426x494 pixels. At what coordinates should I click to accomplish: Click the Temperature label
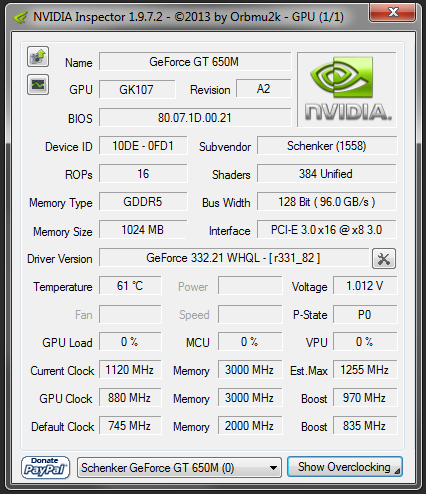pos(63,287)
